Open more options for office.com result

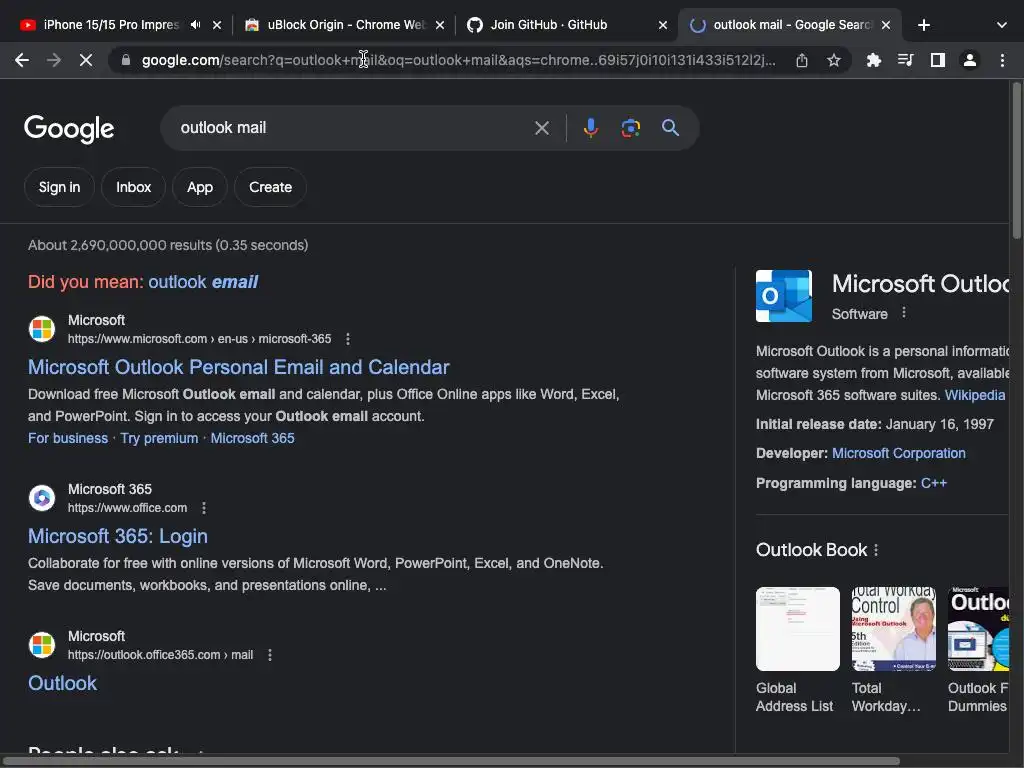pos(204,508)
